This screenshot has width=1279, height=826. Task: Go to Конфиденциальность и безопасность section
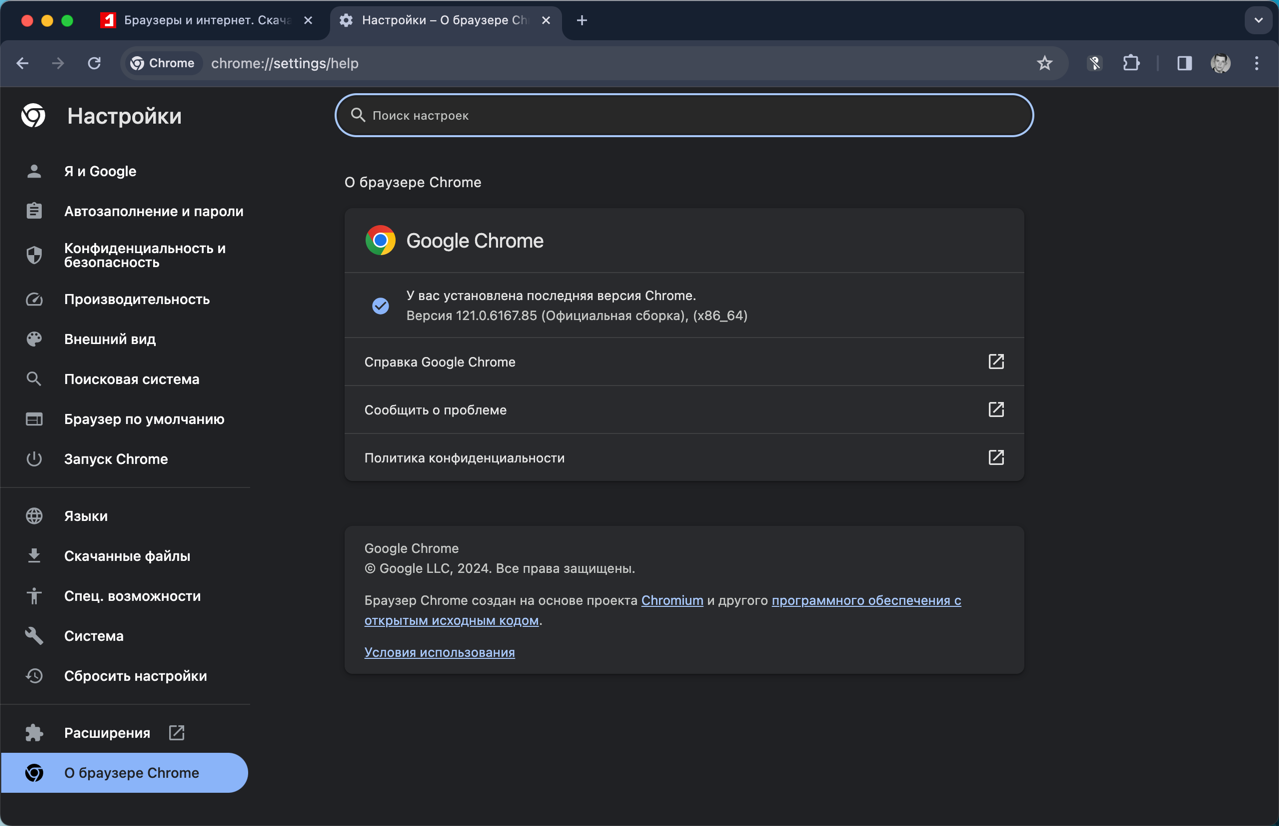[x=144, y=255]
